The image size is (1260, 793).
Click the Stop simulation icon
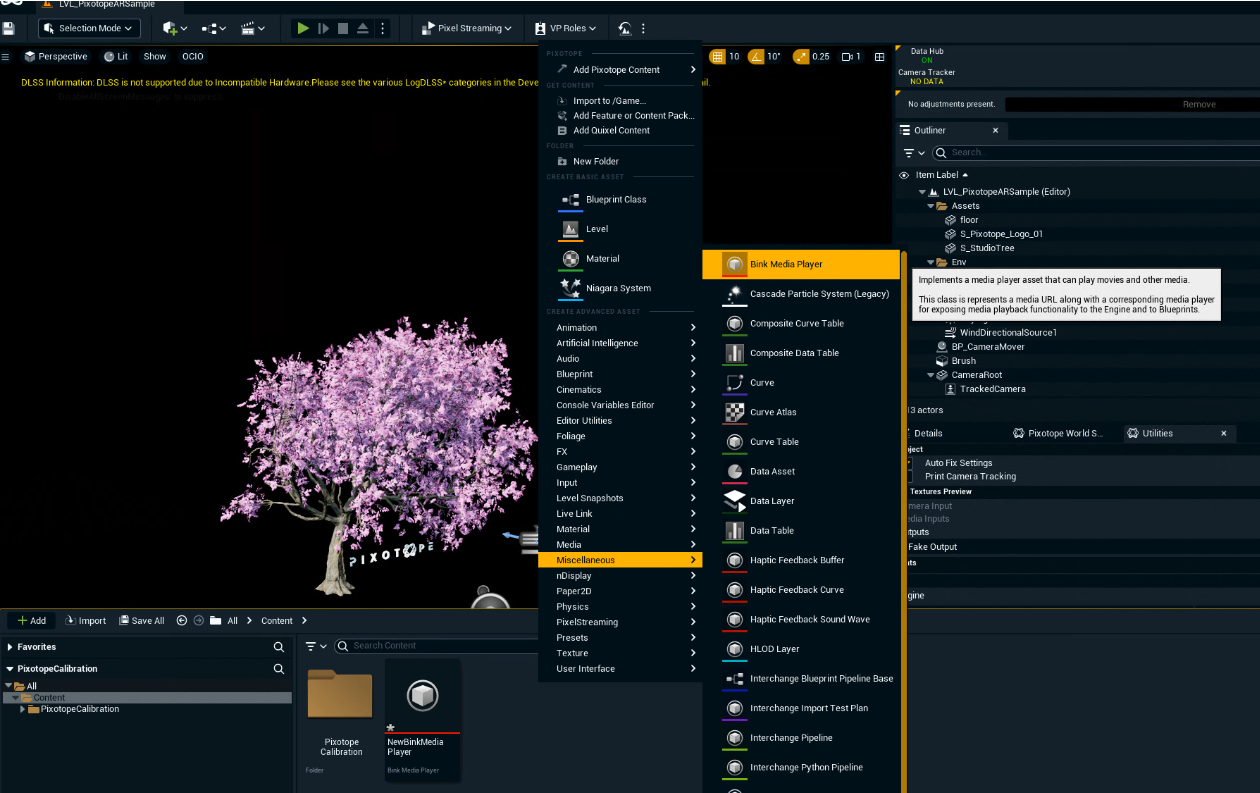pyautogui.click(x=343, y=29)
